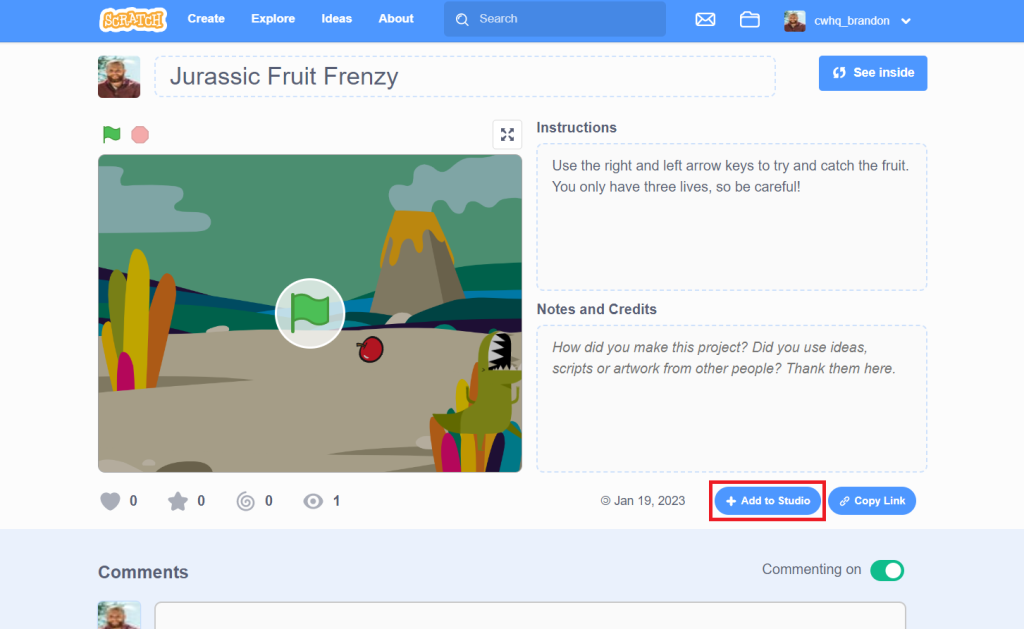Open the Ideas navigation link

click(336, 19)
